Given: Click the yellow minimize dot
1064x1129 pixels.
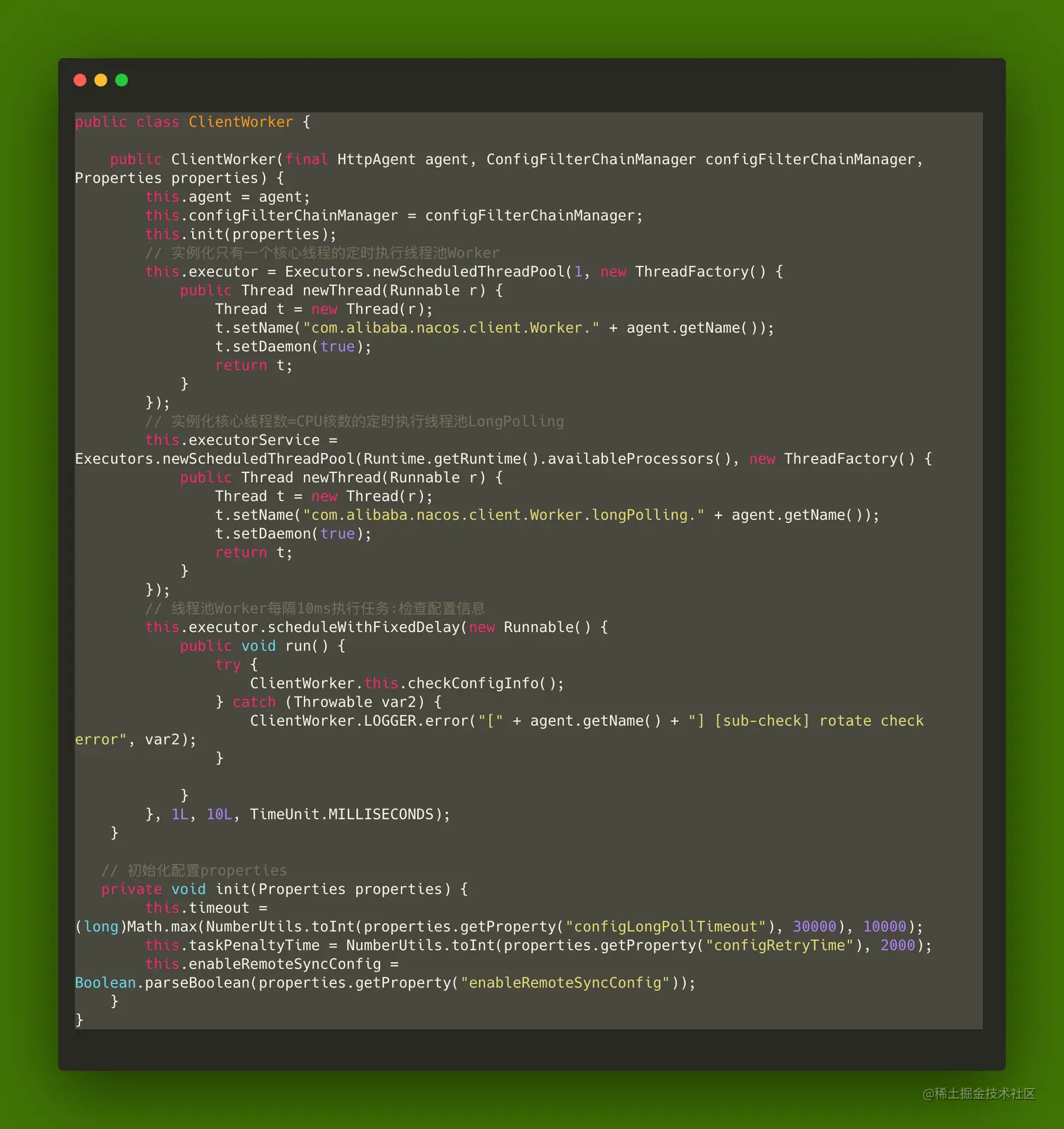Looking at the screenshot, I should 101,80.
